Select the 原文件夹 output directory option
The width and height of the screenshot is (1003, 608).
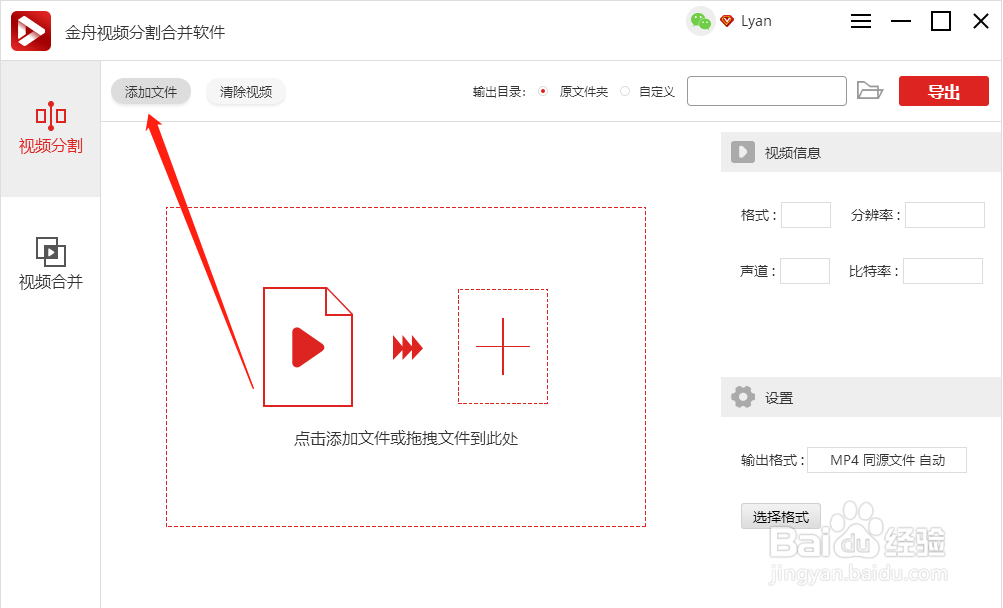coord(543,90)
